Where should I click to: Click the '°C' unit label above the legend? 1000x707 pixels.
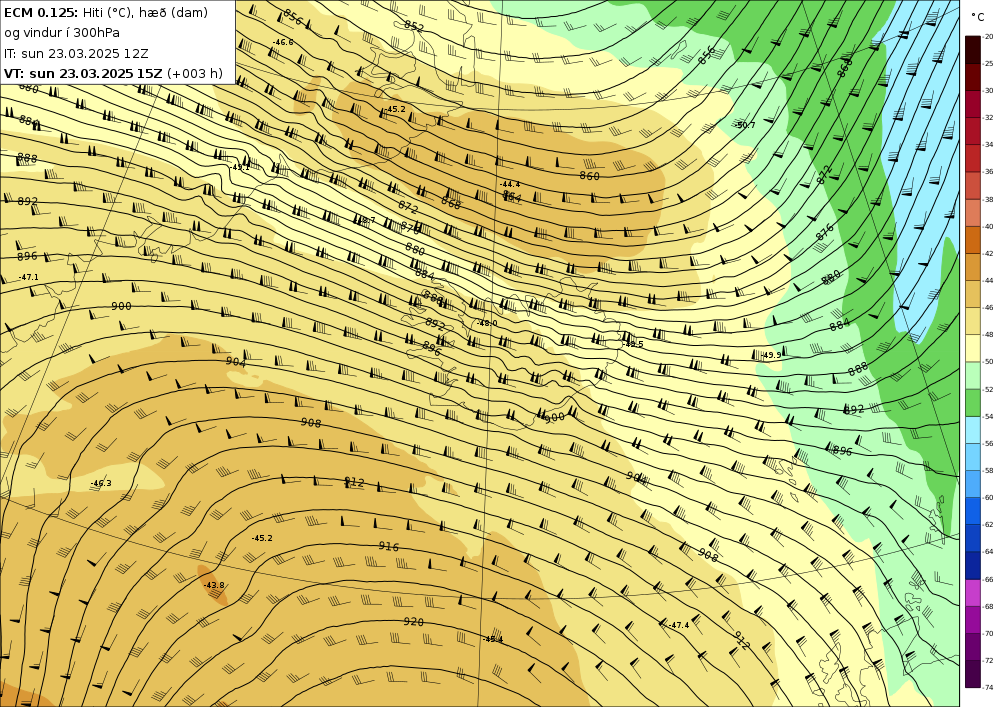pos(978,17)
